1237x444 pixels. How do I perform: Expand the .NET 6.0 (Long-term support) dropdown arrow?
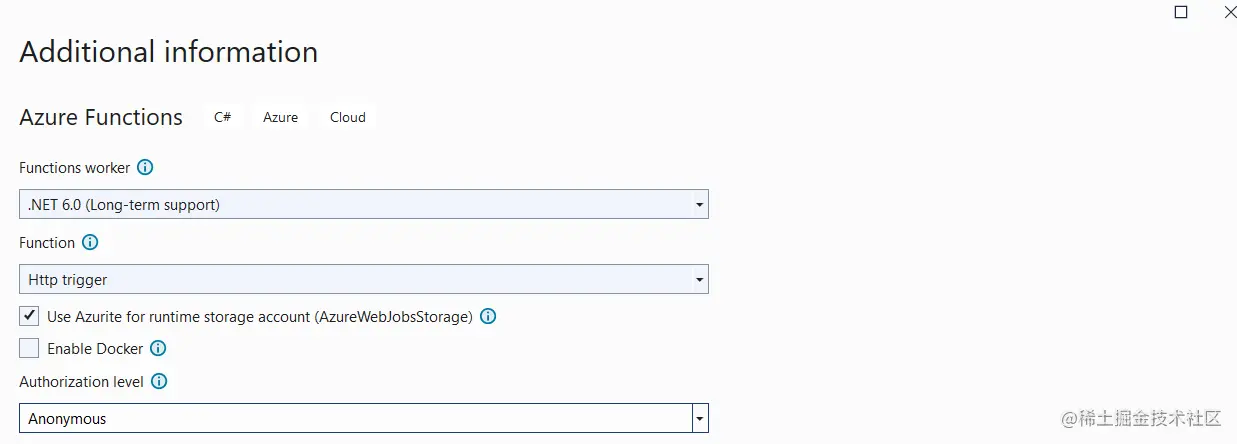click(x=699, y=204)
